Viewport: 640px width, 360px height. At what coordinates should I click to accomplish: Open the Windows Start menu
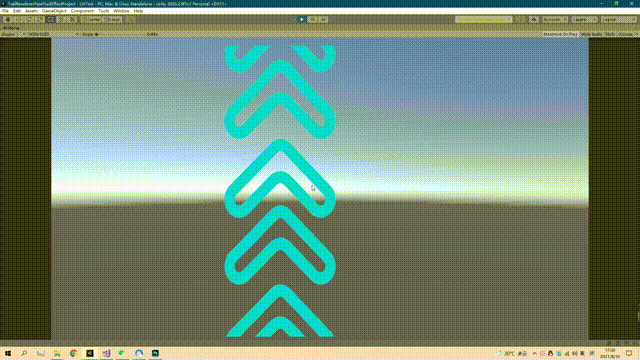(x=8, y=353)
